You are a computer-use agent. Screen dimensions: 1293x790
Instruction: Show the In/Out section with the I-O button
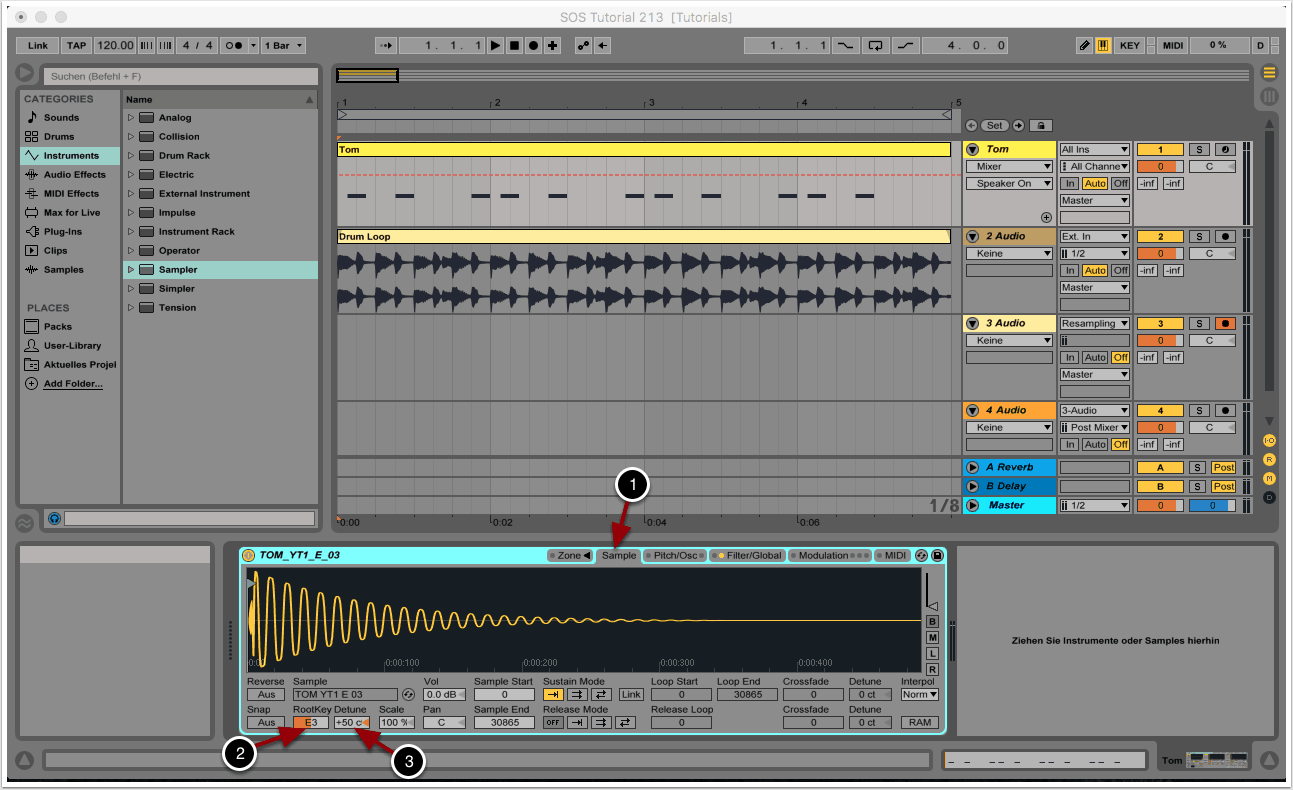coord(1269,440)
